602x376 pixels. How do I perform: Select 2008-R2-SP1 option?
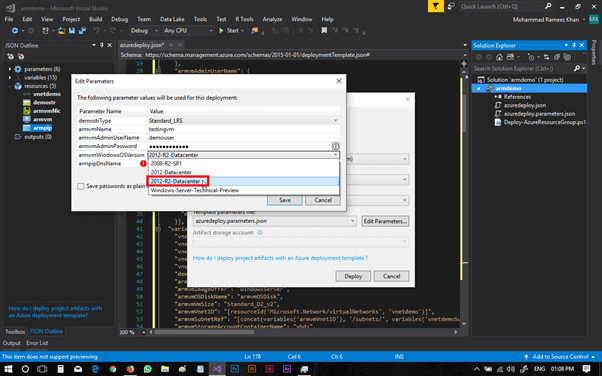(243, 164)
